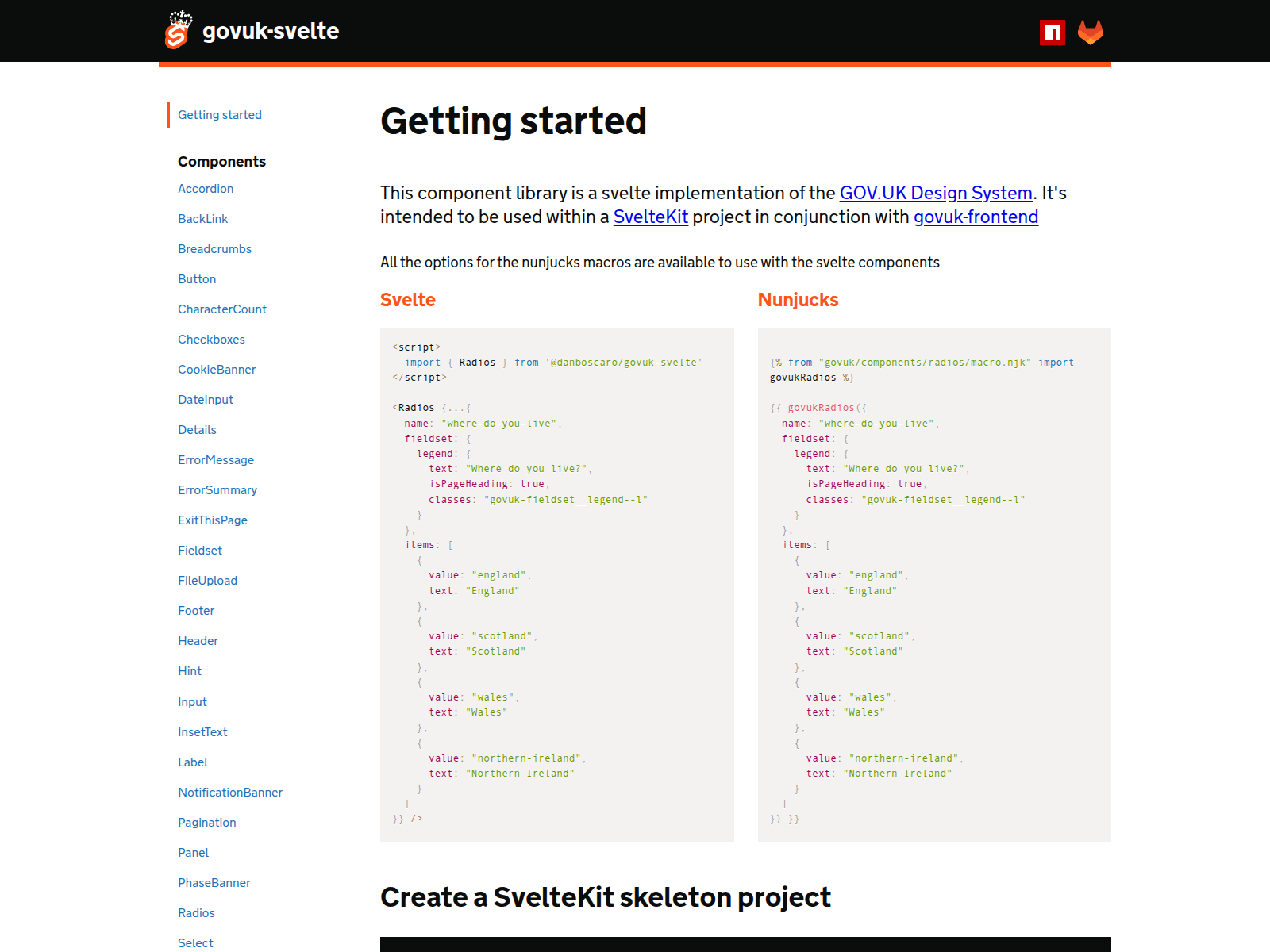Open the npm package icon link
Image resolution: width=1270 pixels, height=952 pixels.
pyautogui.click(x=1053, y=33)
